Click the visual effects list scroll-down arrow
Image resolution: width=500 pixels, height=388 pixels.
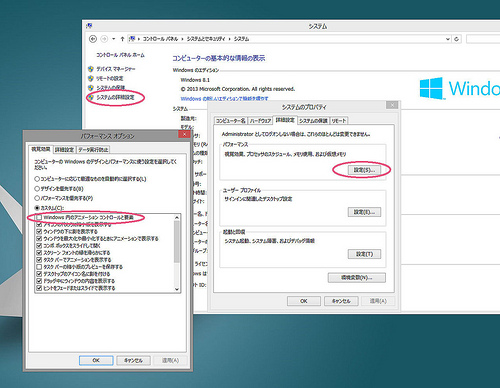[177, 289]
